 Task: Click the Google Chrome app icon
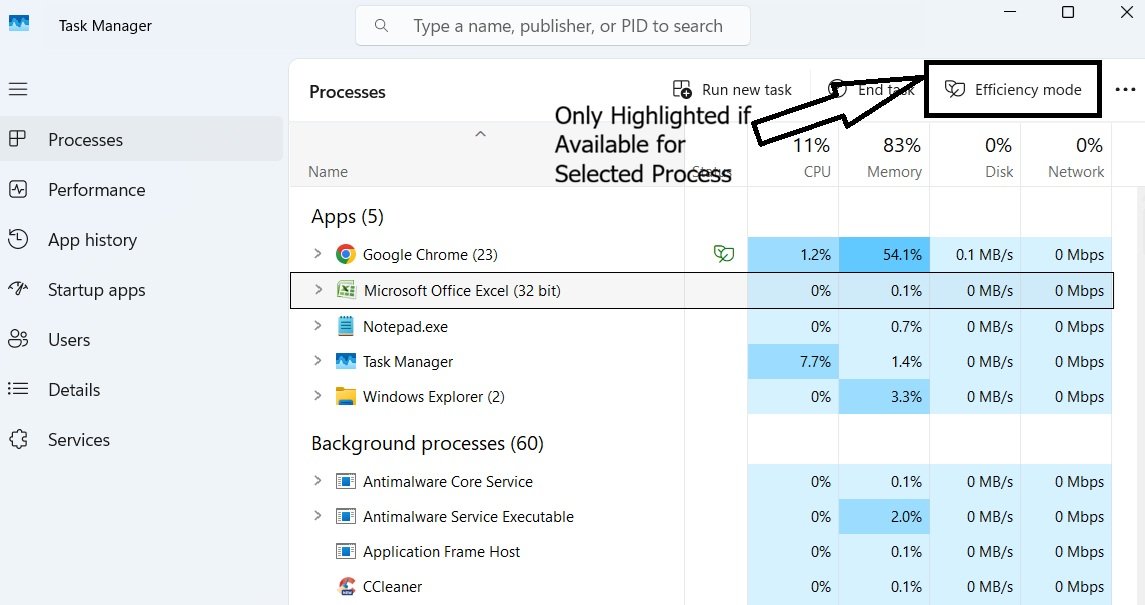point(345,254)
